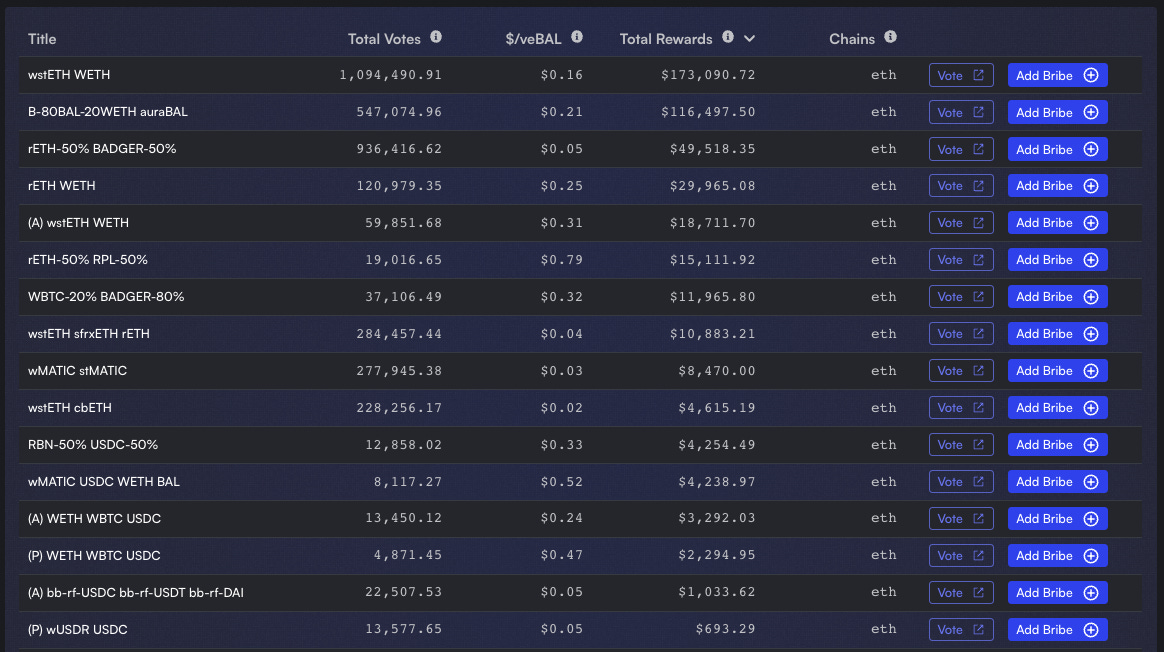1164x652 pixels.
Task: Add Bribe for (A) WETH WBTC USDC
Action: pos(1057,518)
